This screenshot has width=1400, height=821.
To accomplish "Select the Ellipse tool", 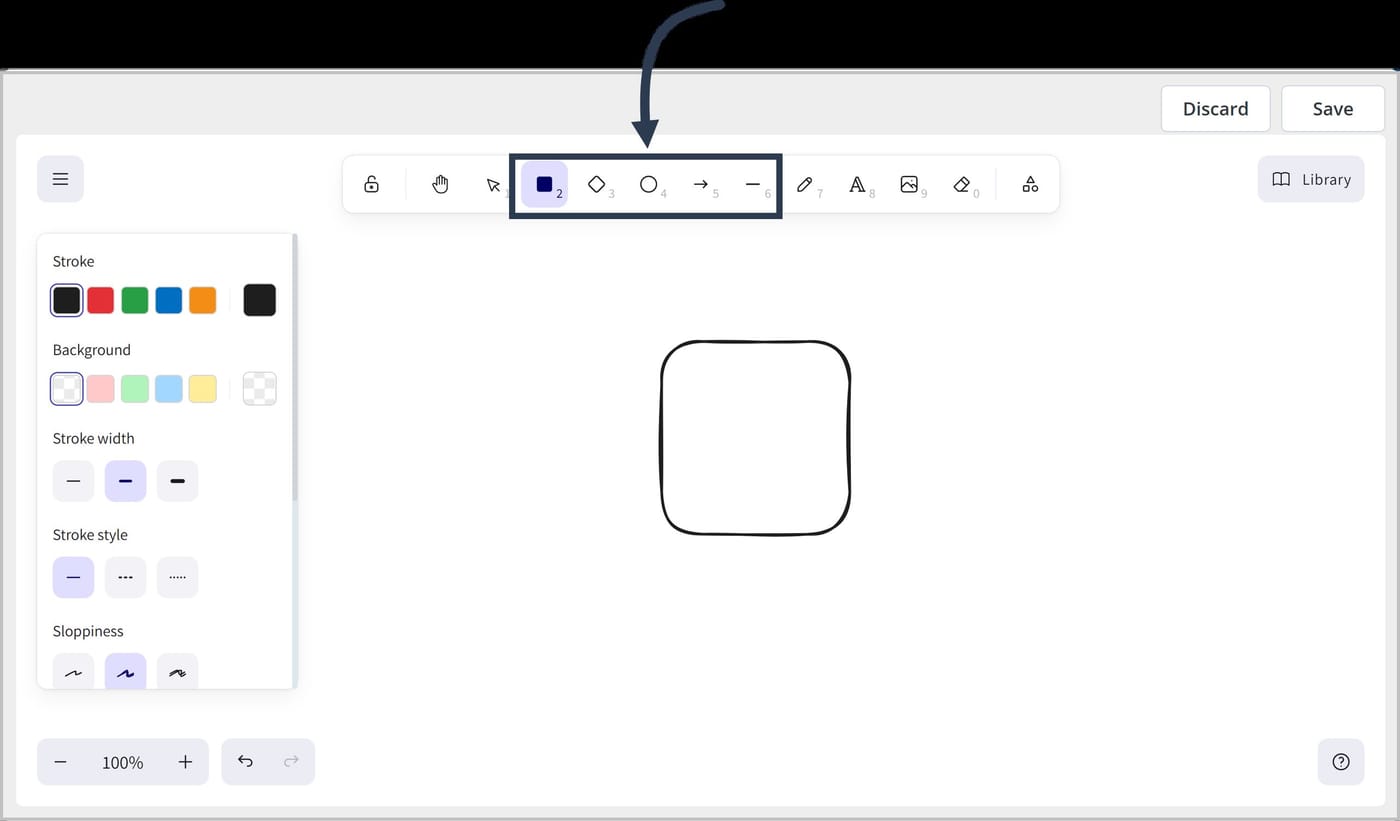I will tap(649, 184).
